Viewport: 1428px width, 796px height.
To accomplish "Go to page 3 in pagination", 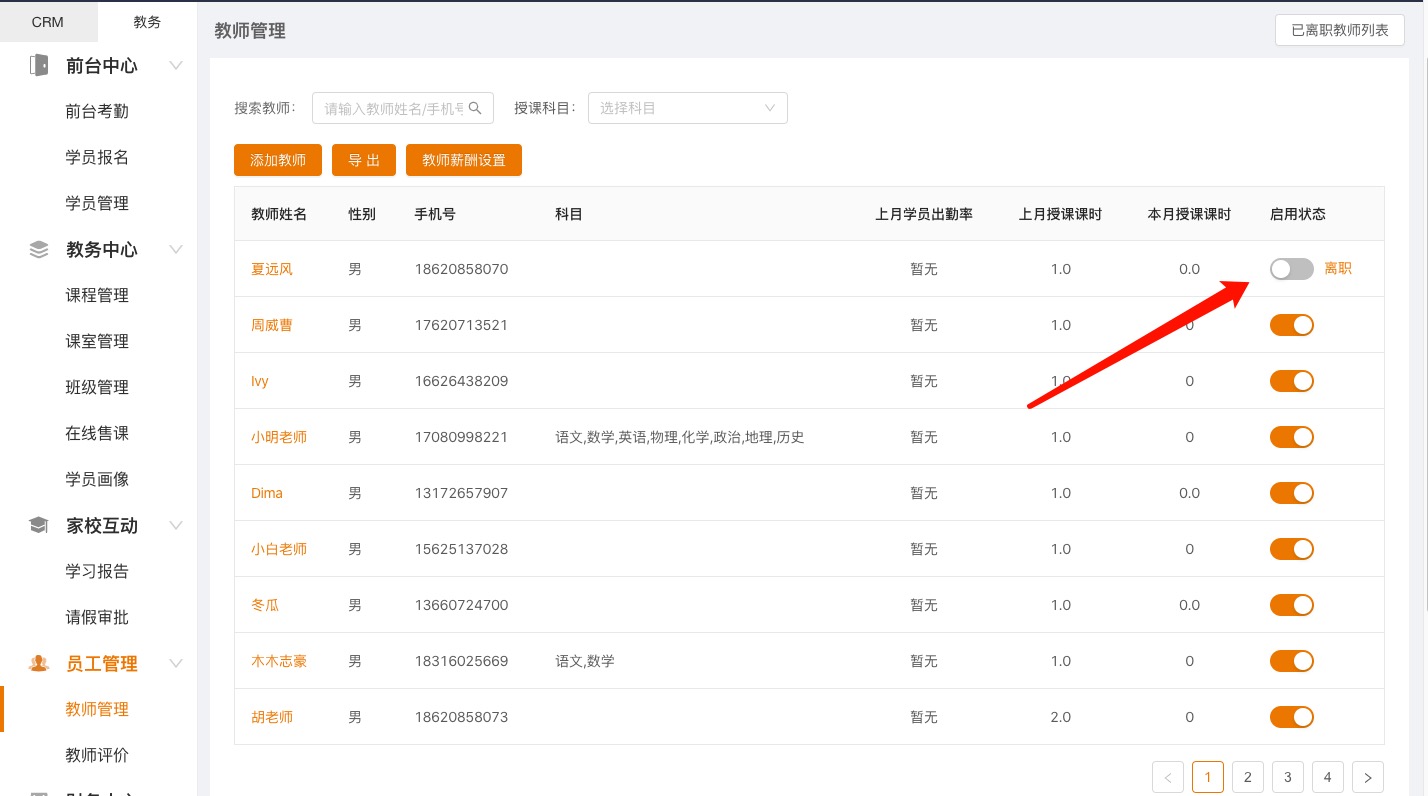I will point(1287,777).
